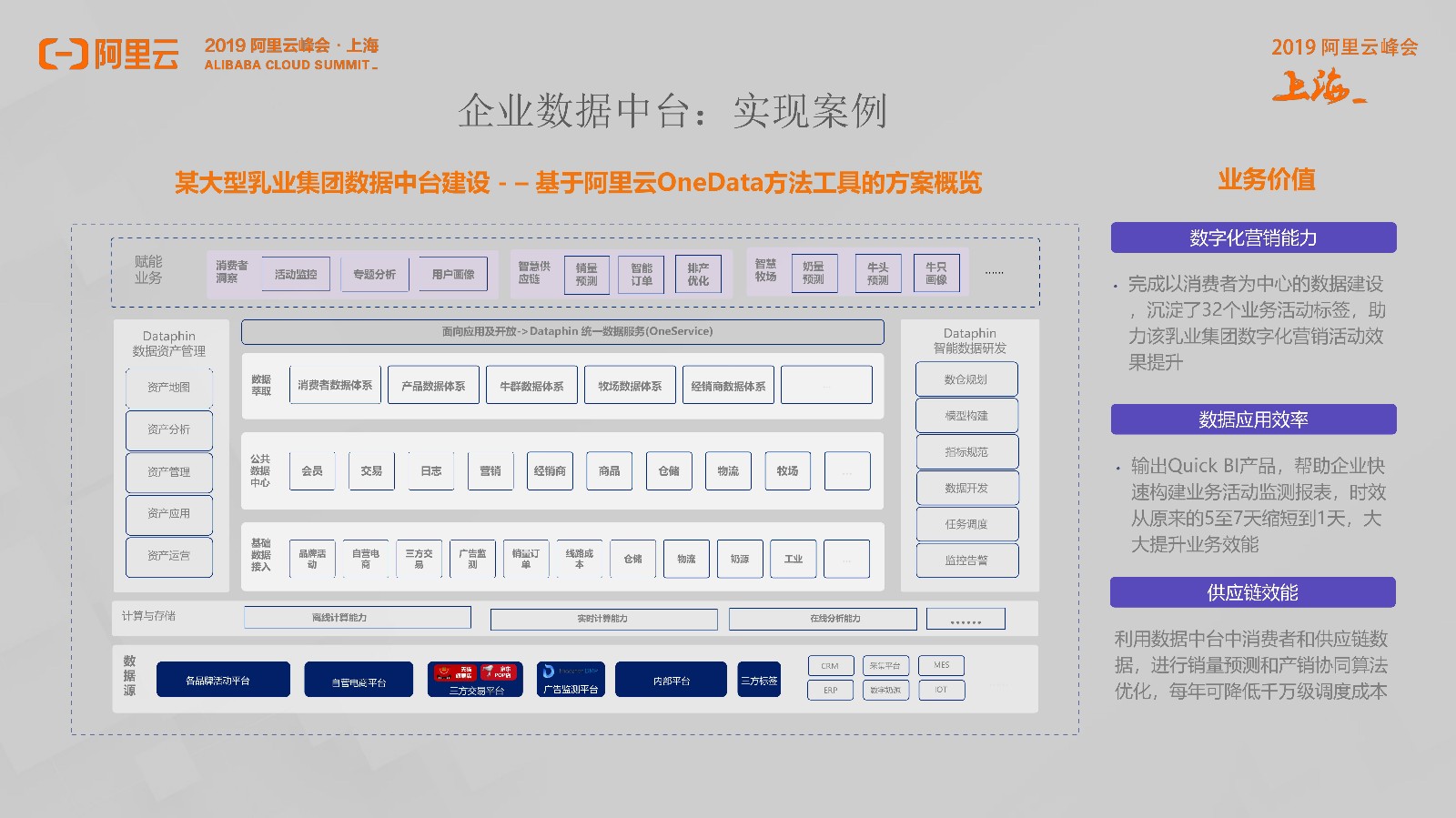Select the 智能订单 box
The image size is (1456, 818).
coord(642,275)
